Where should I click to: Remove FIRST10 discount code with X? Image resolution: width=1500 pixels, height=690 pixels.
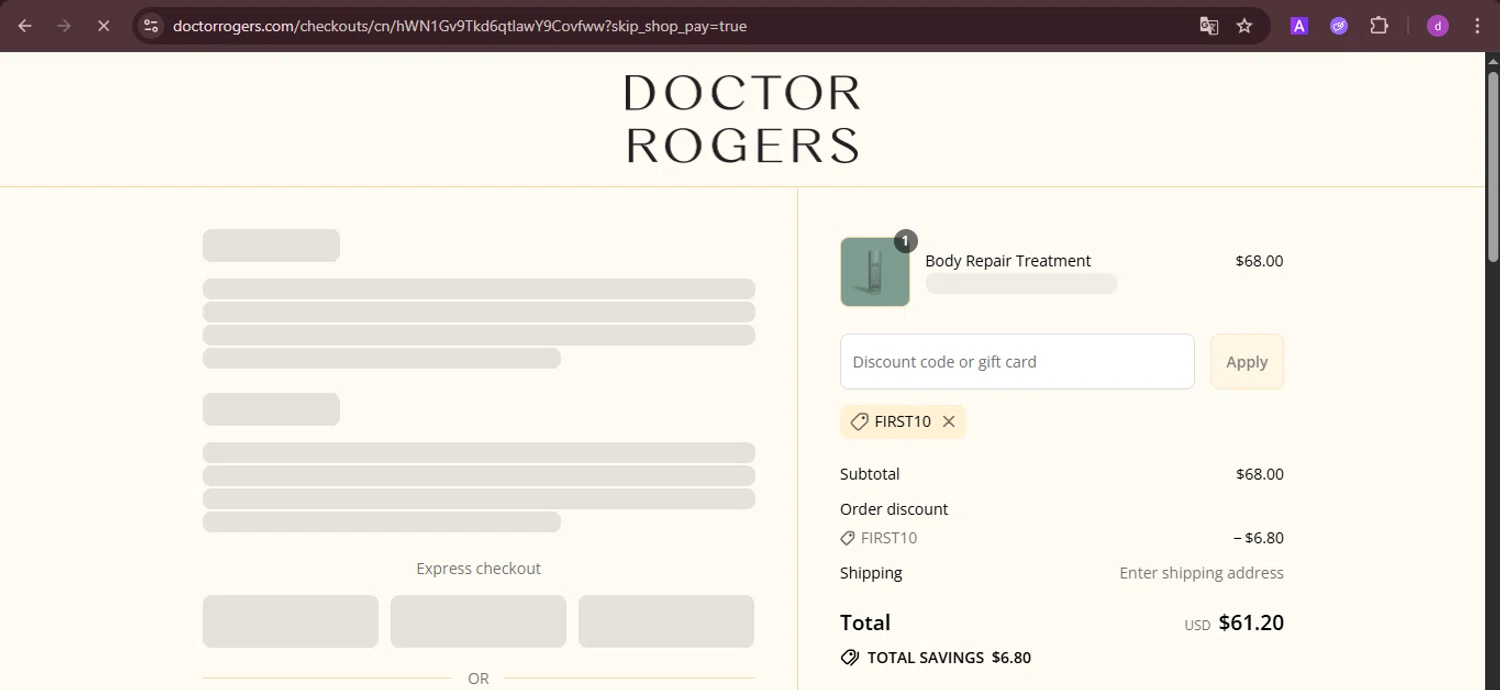tap(949, 422)
